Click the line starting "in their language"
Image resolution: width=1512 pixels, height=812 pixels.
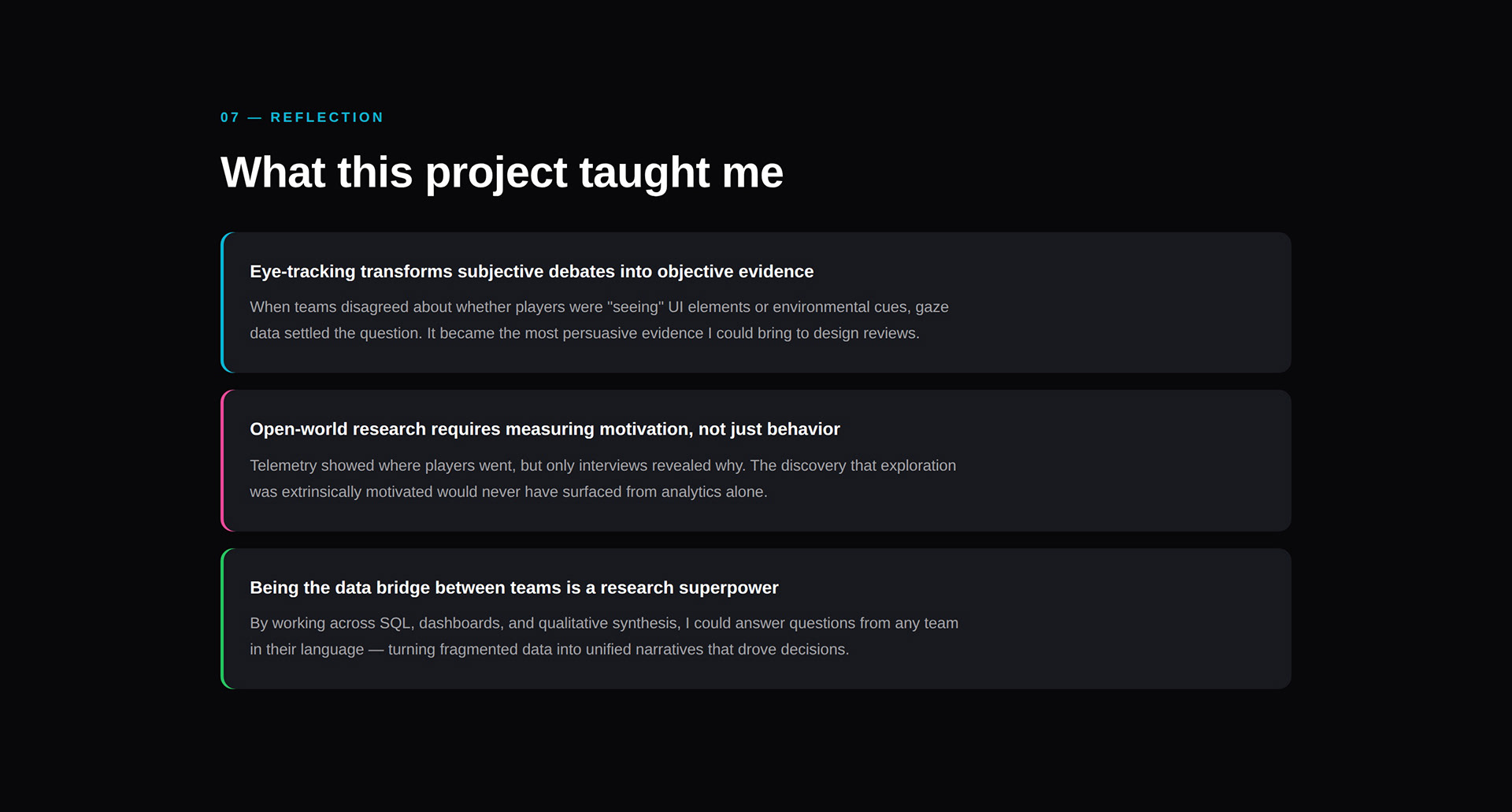point(549,650)
